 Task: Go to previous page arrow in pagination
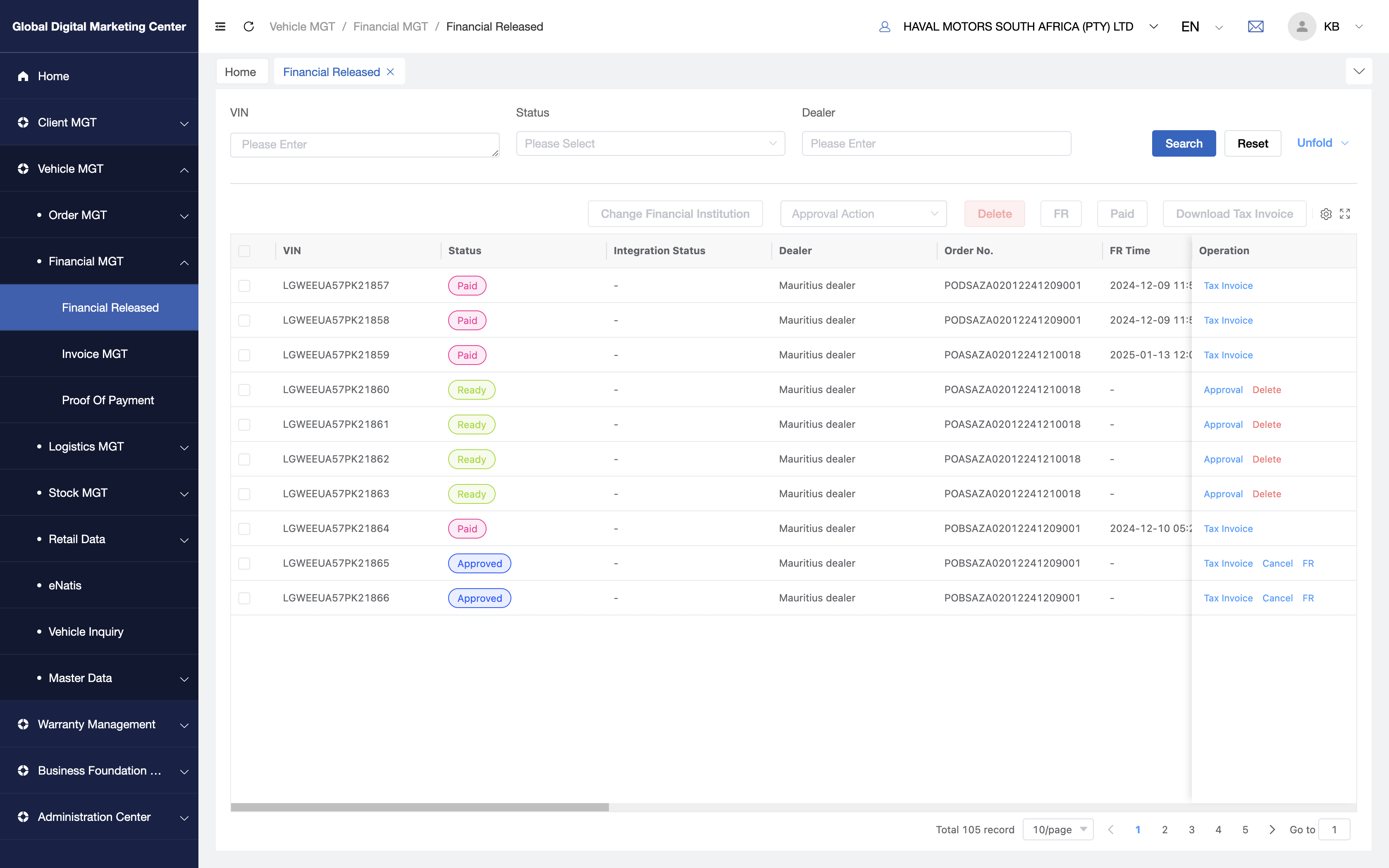click(x=1111, y=830)
